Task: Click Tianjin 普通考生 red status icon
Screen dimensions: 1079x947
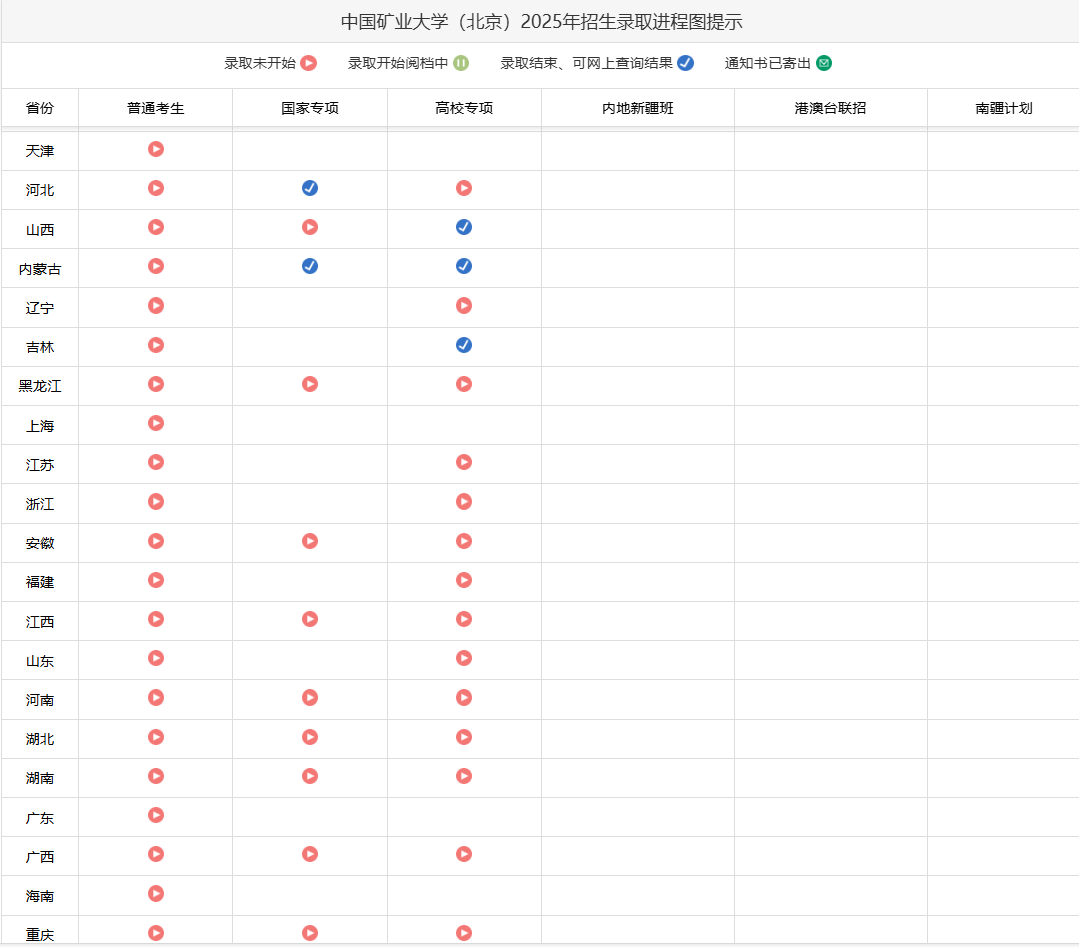Action: click(156, 149)
